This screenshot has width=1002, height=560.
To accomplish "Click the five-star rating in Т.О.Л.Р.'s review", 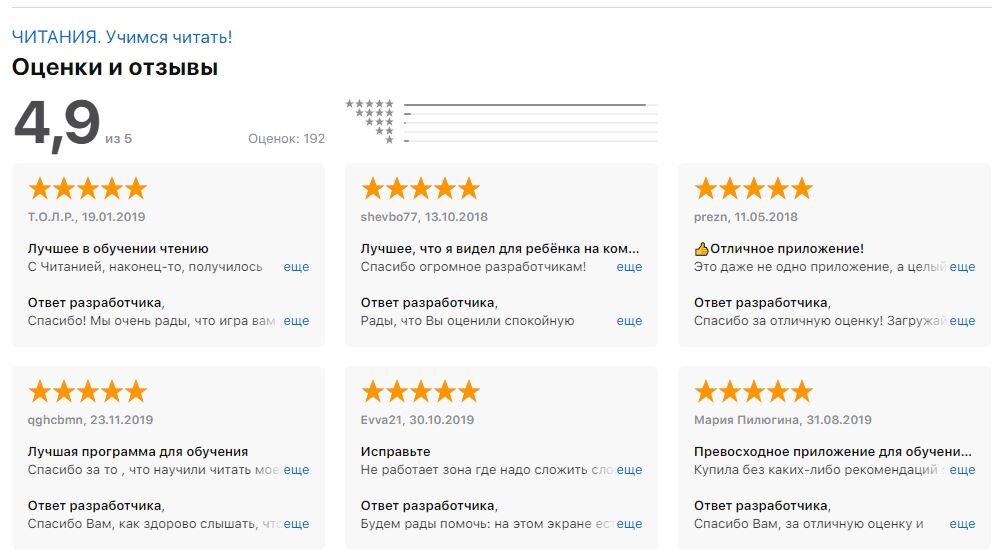I will click(87, 188).
